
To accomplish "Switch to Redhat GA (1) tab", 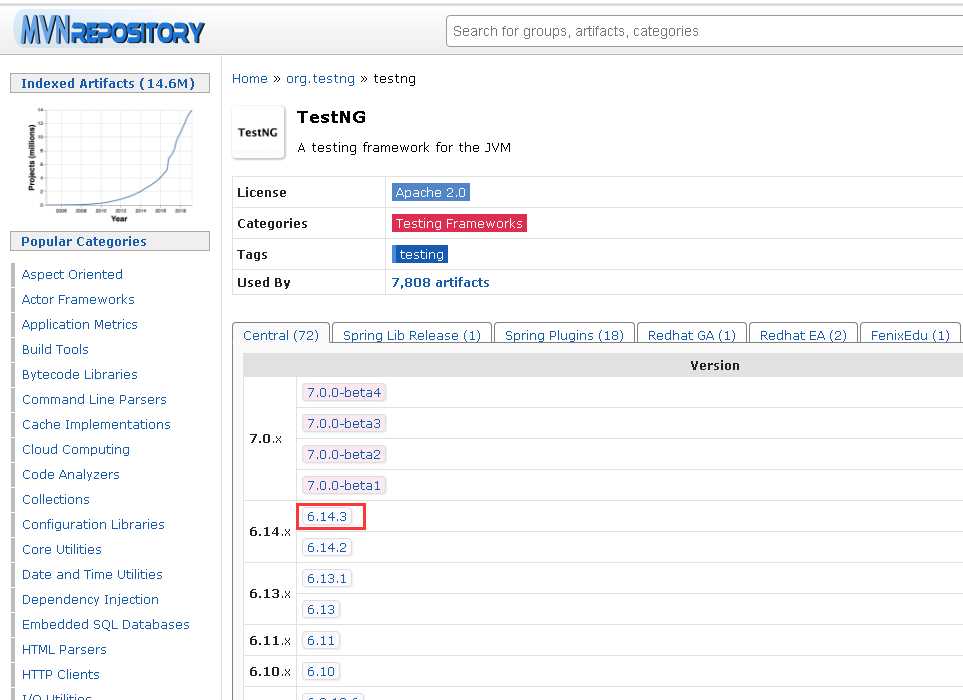I will point(692,335).
